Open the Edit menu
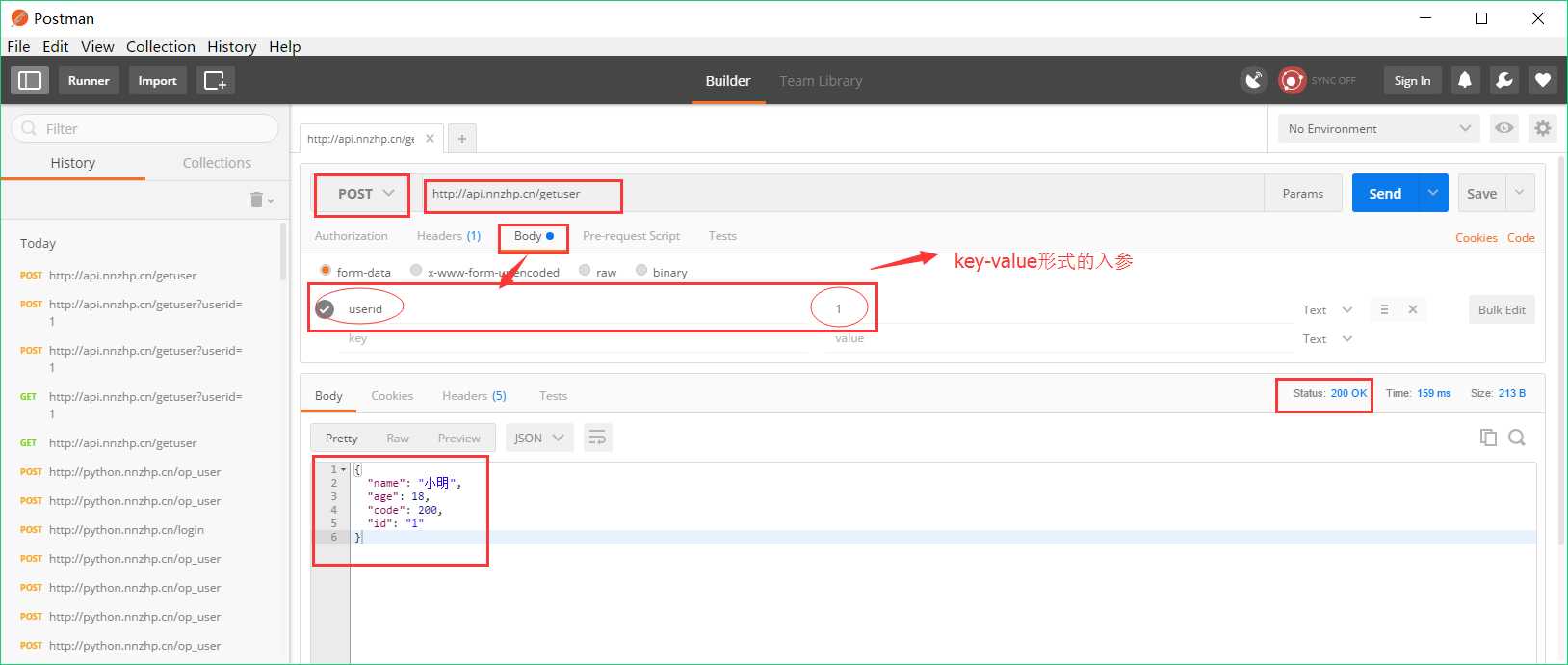Image resolution: width=1568 pixels, height=665 pixels. [55, 46]
